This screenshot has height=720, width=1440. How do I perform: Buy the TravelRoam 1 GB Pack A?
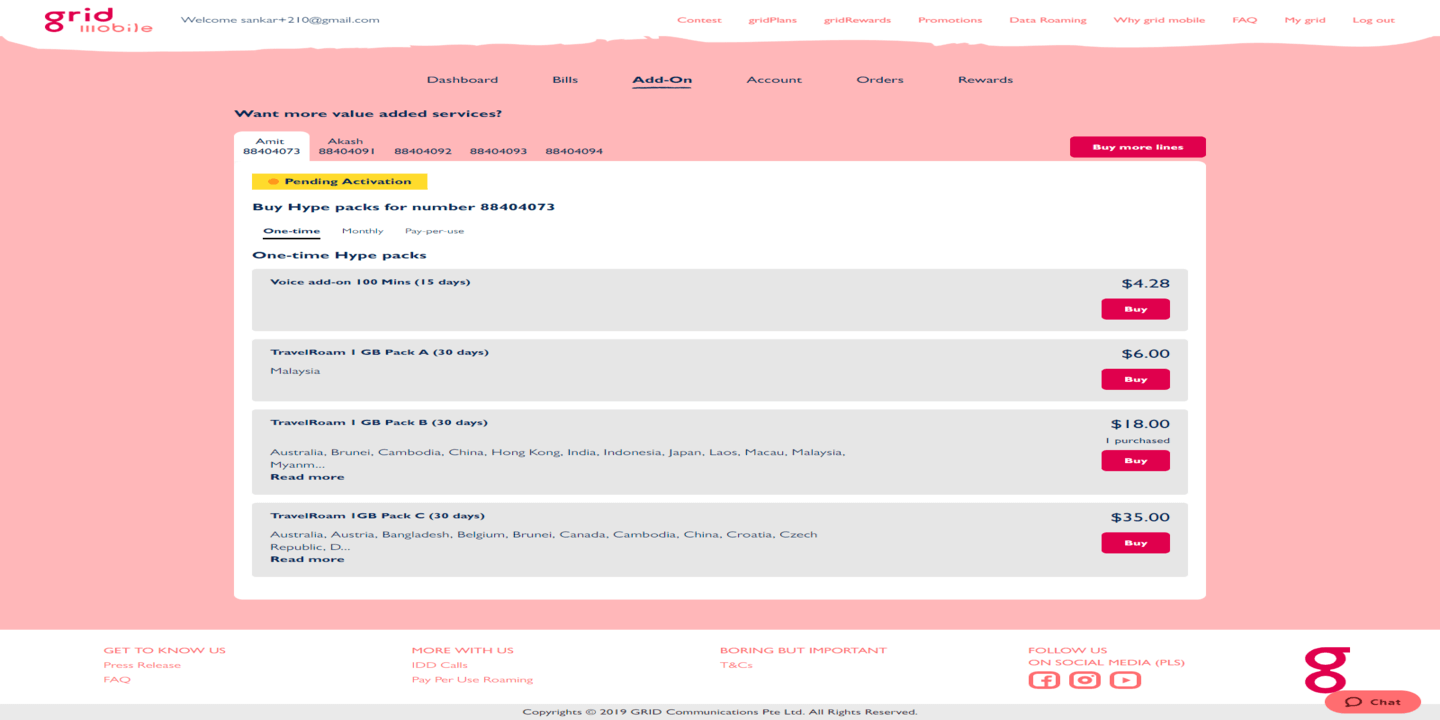[1135, 379]
